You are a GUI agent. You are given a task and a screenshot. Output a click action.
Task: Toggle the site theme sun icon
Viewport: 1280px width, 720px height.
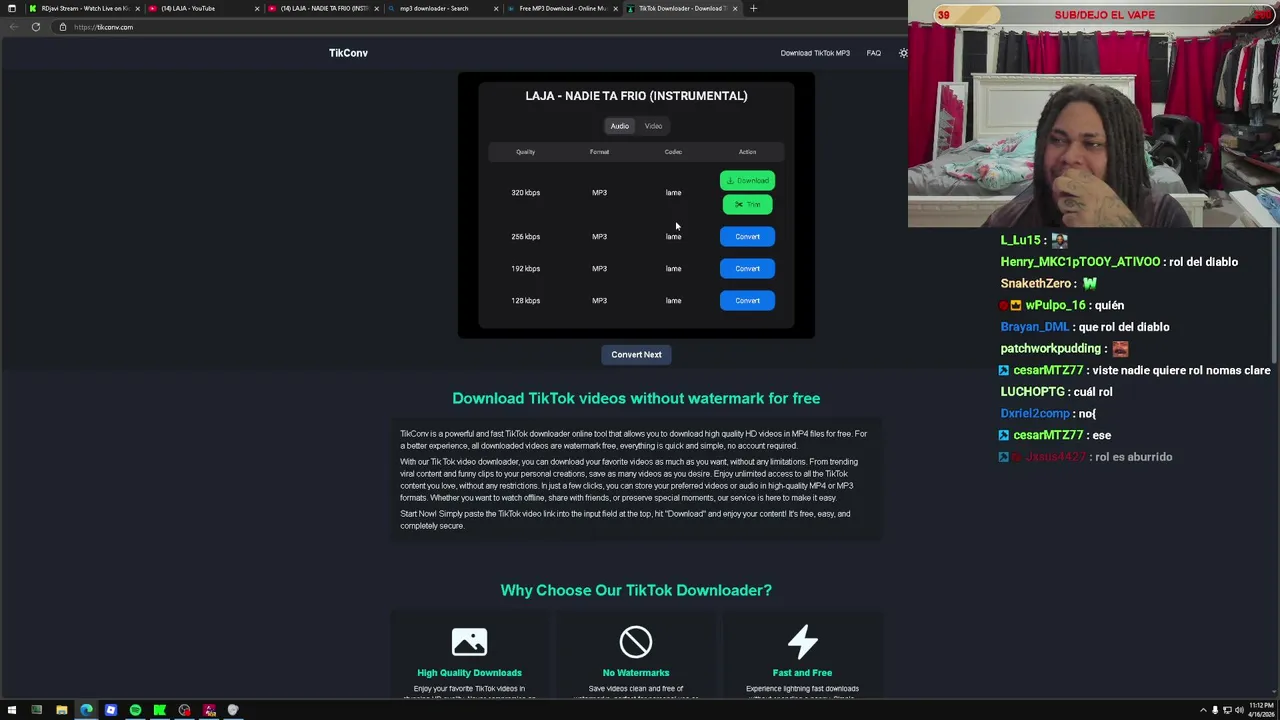tap(903, 53)
